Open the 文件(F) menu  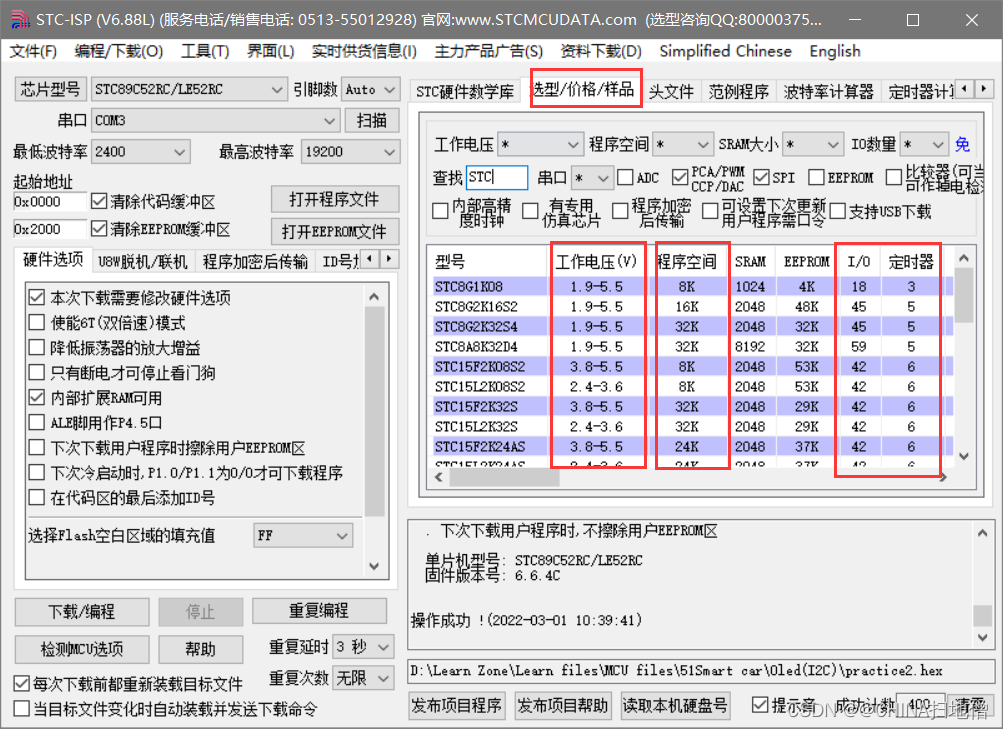33,51
